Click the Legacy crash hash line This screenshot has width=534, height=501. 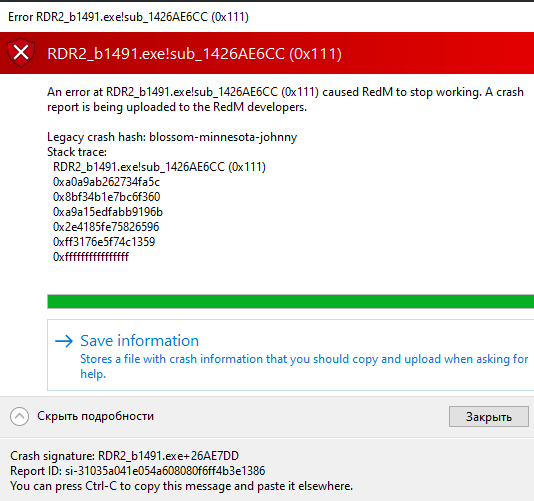tap(172, 137)
